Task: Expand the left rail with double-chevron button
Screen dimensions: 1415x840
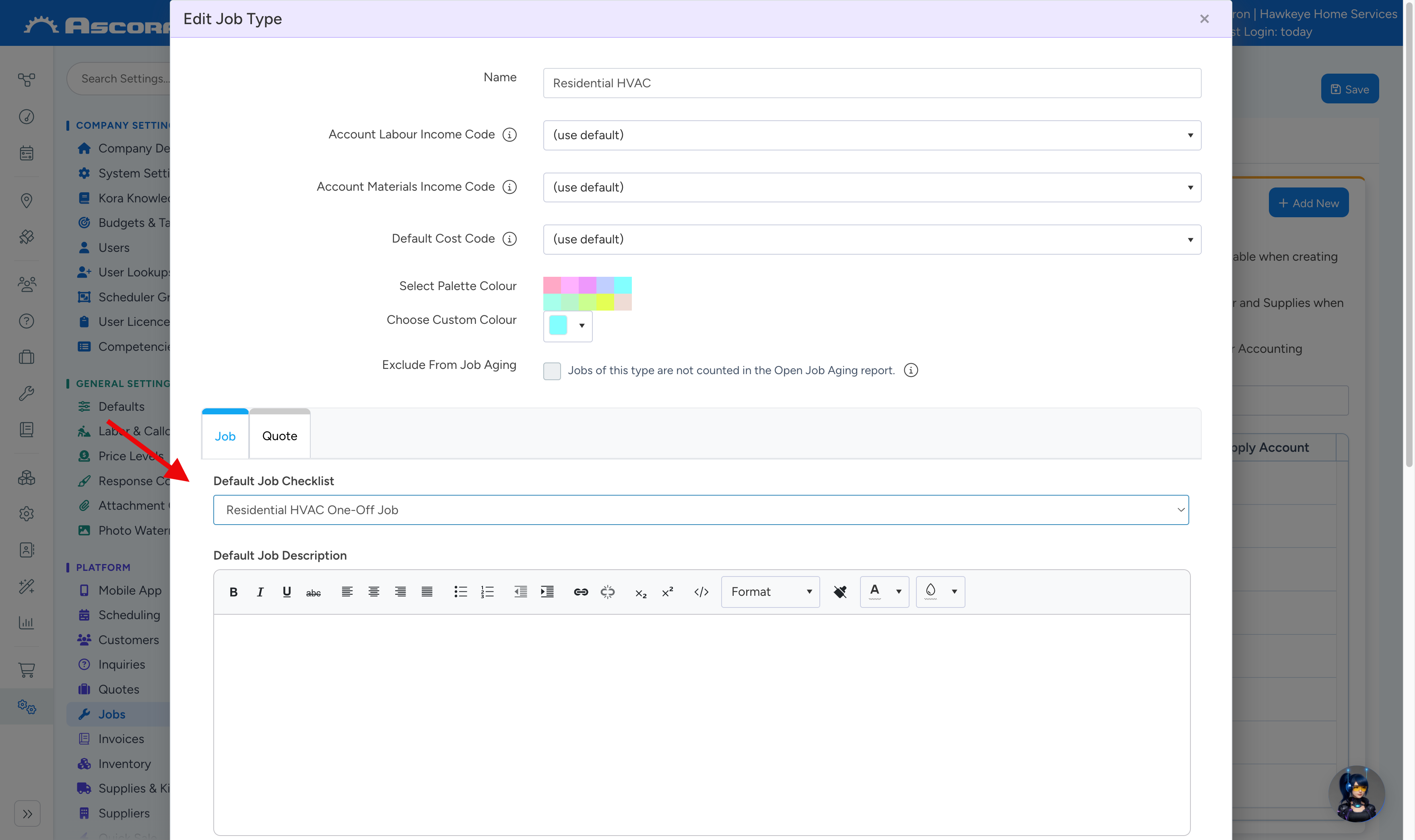Action: point(27,814)
